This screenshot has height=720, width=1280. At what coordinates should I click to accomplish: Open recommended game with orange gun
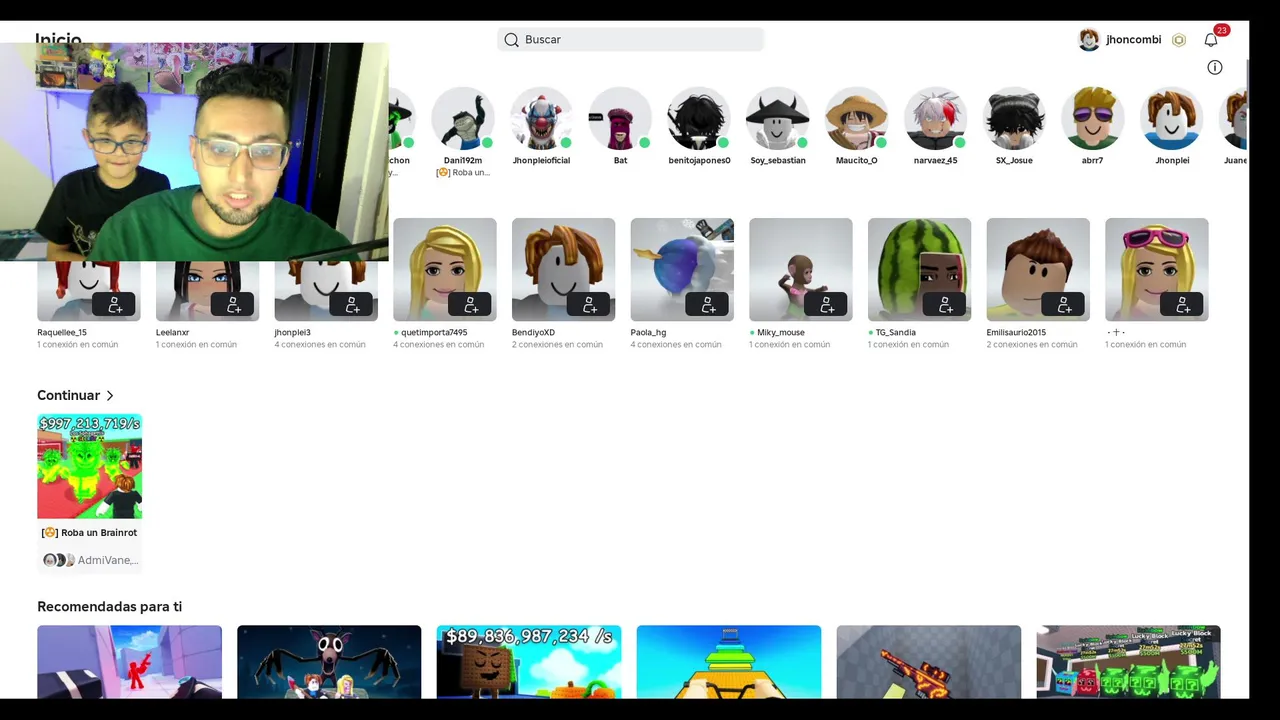tap(928, 662)
